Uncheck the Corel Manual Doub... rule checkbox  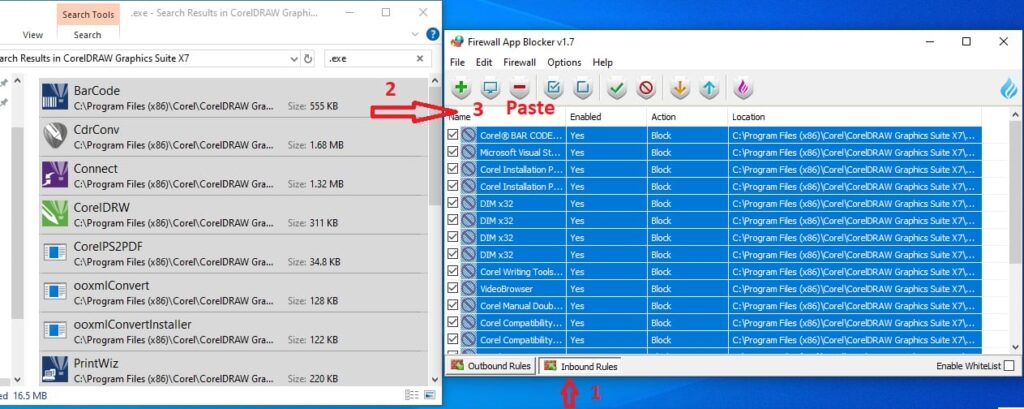453,305
